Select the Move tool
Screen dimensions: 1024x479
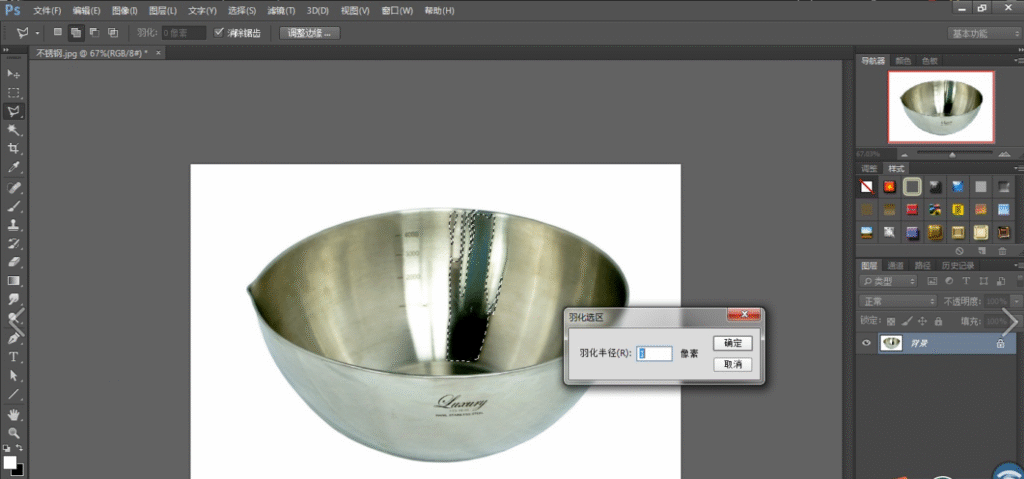13,74
